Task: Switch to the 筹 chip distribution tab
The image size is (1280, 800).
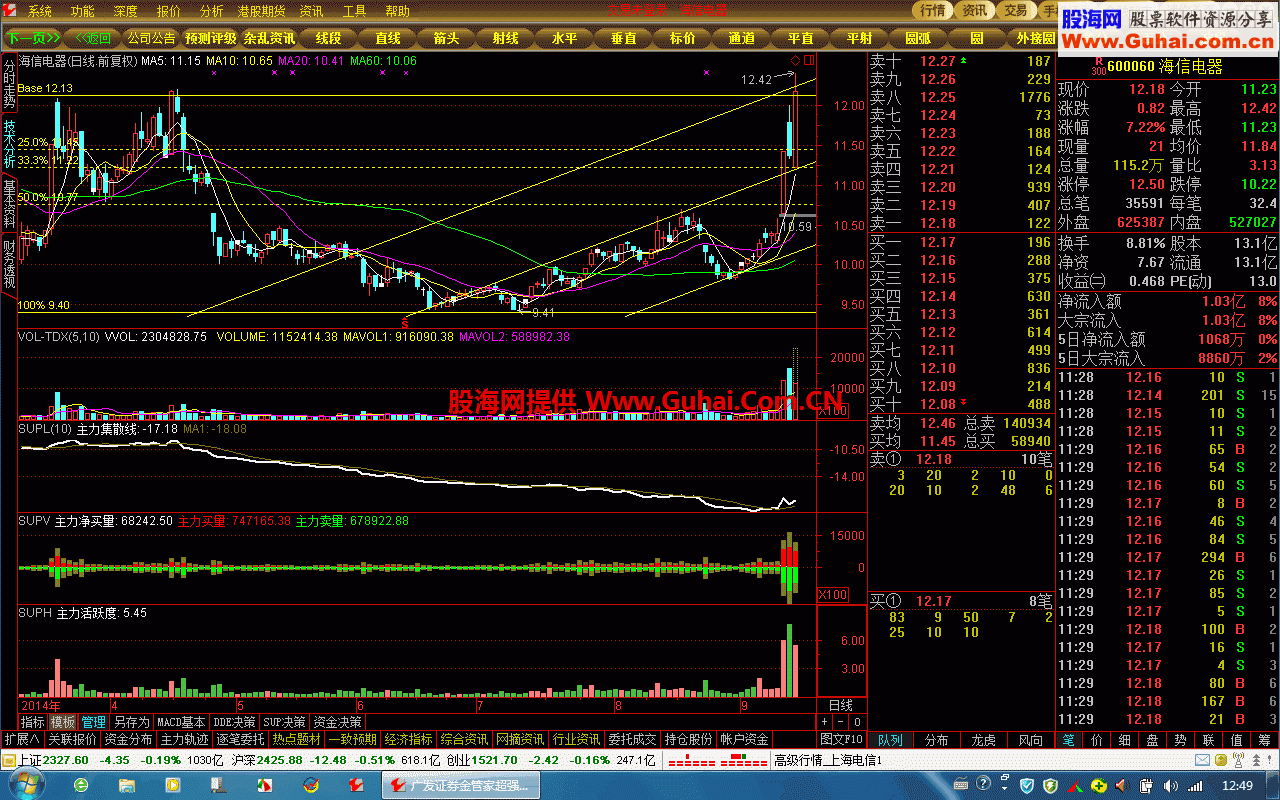Action: point(1264,740)
